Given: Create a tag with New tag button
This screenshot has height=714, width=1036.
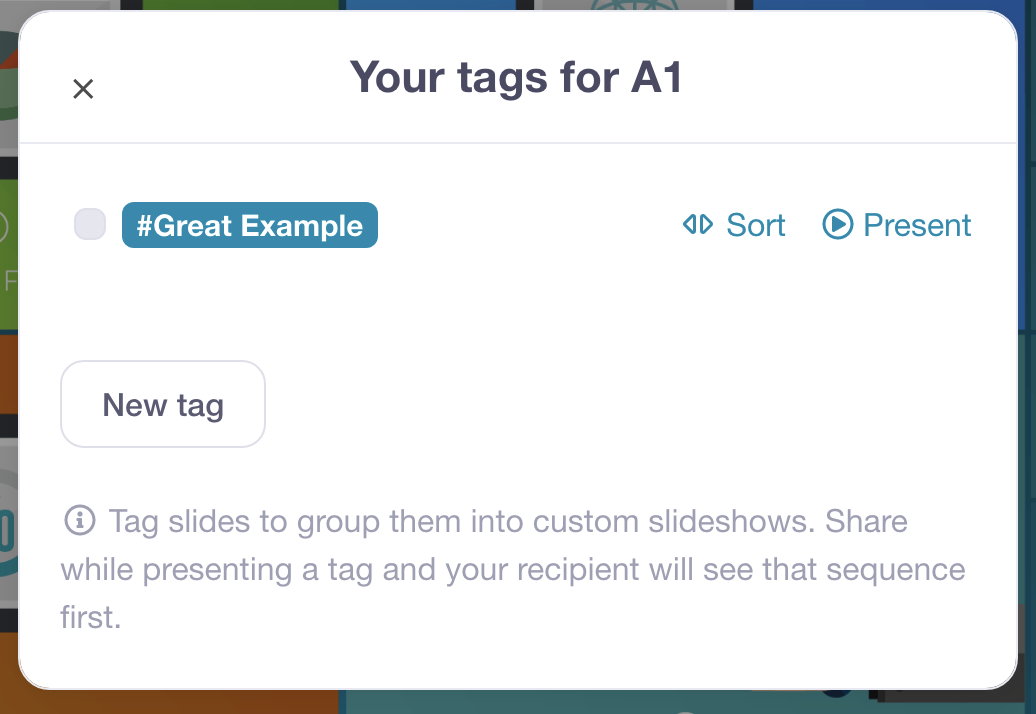Looking at the screenshot, I should point(163,405).
